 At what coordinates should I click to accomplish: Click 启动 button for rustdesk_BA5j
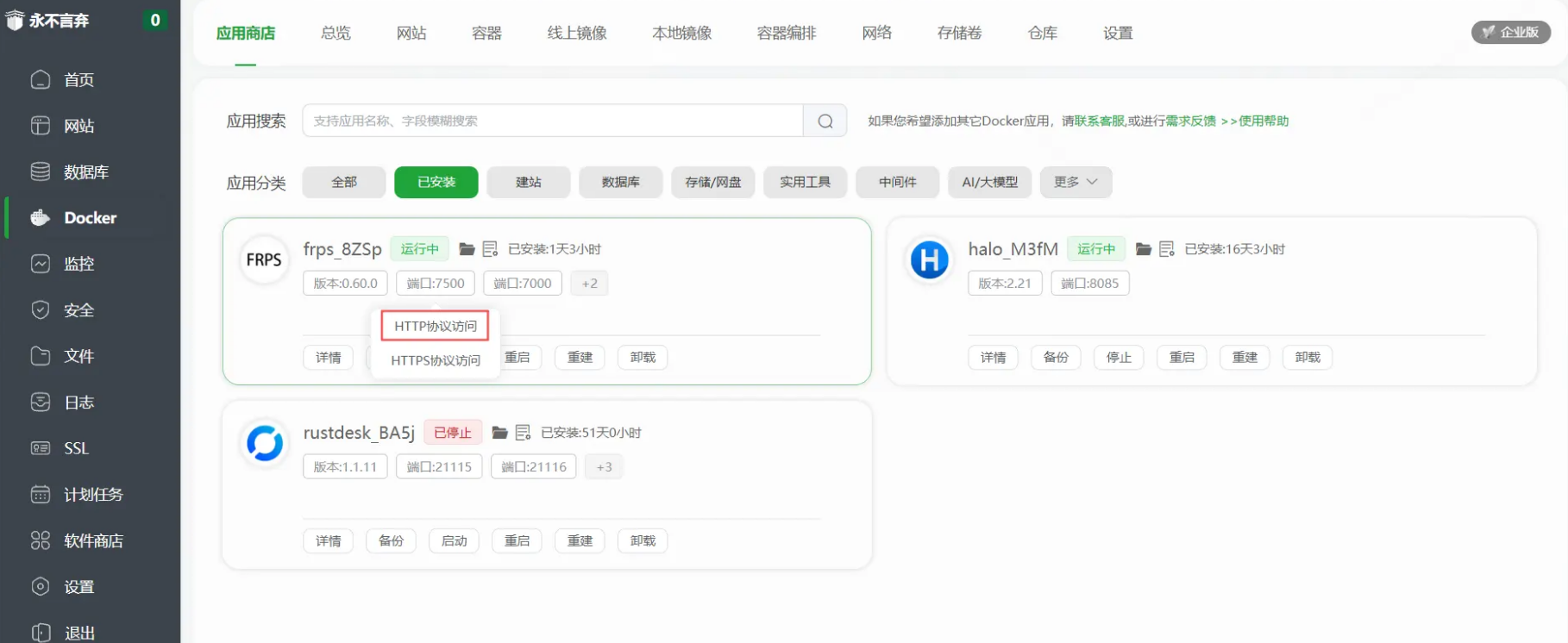tap(454, 540)
